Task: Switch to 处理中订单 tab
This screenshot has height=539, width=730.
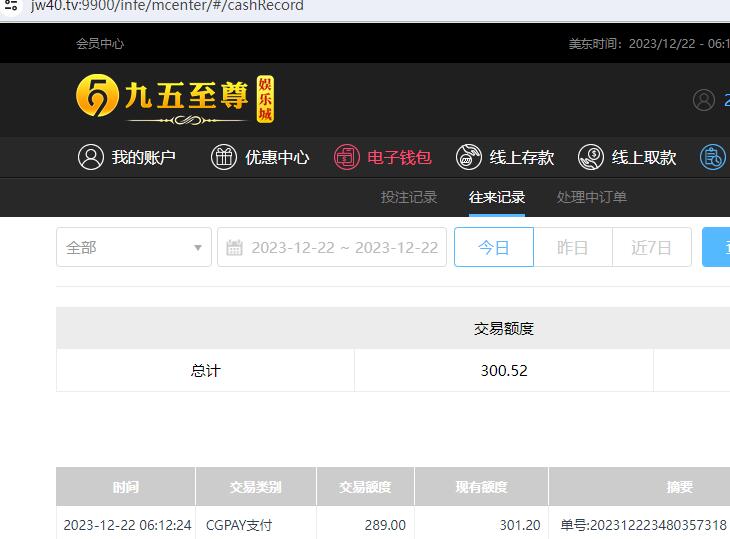Action: point(592,197)
